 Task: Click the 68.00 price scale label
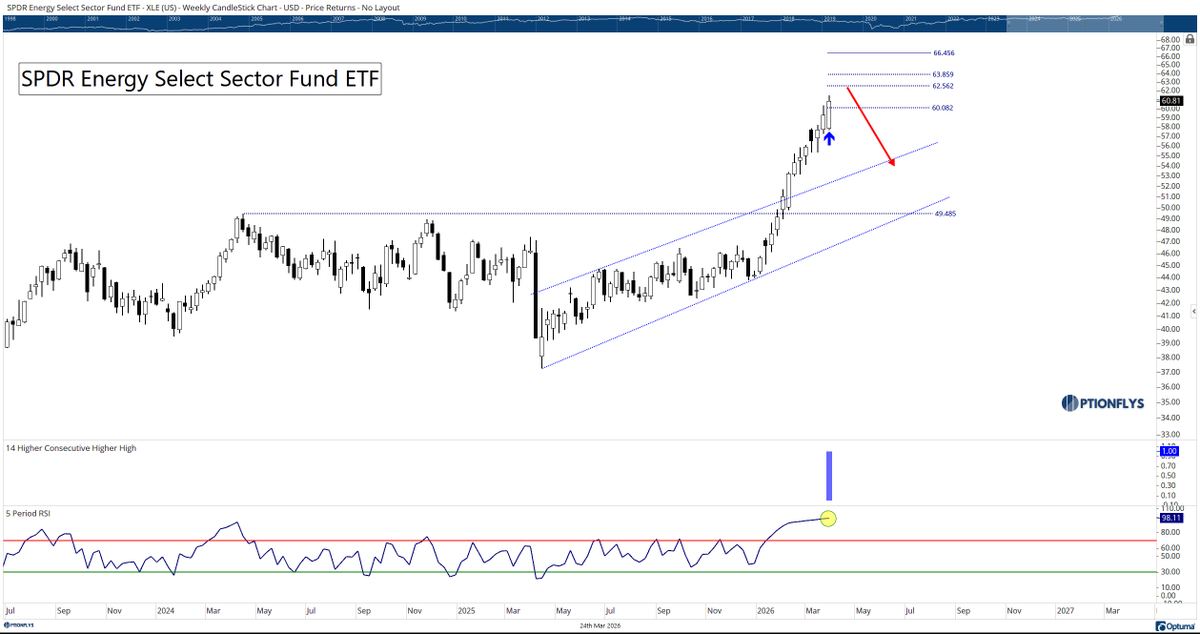[1170, 38]
